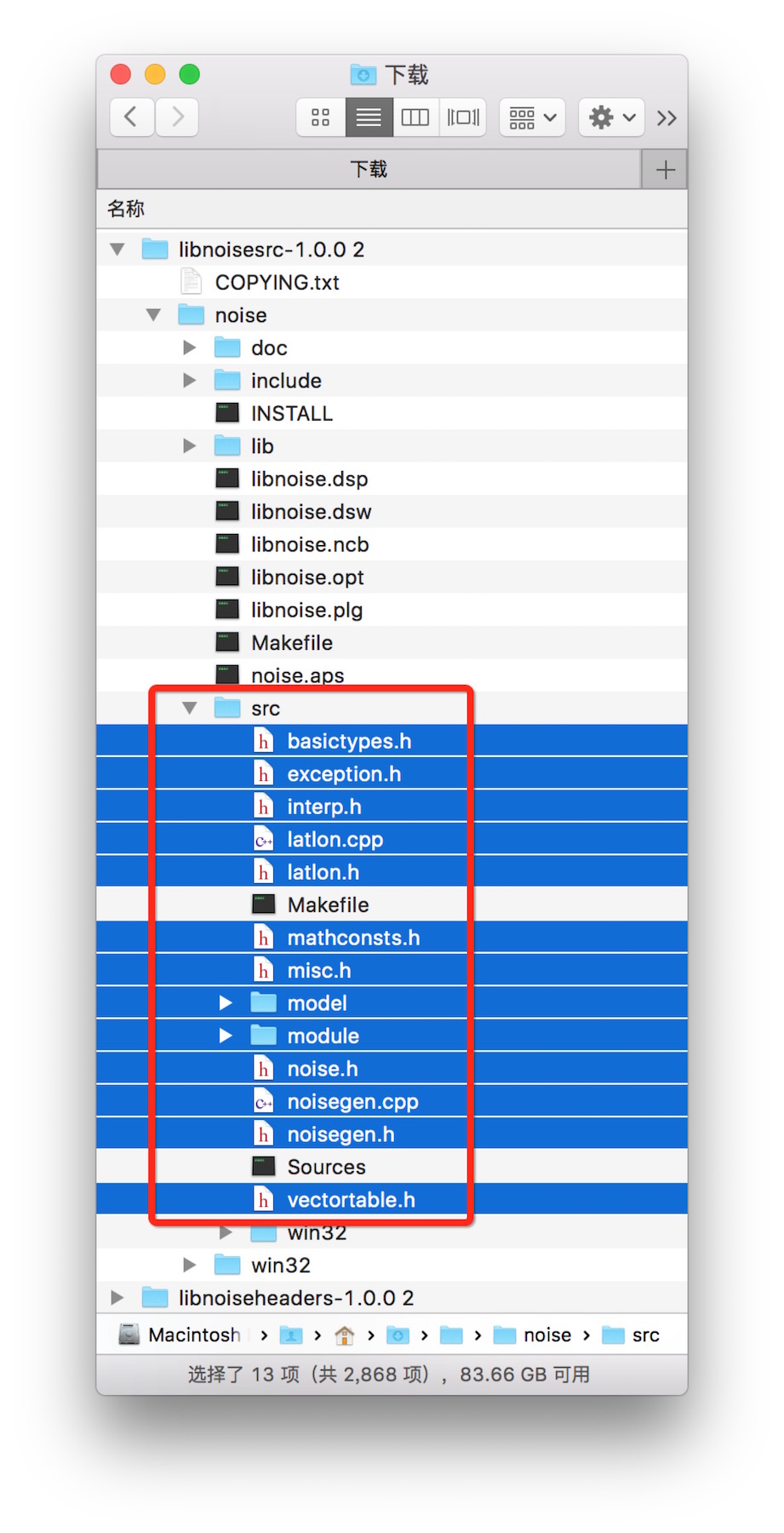Select the doc folder icon
784x1533 pixels.
tap(227, 347)
